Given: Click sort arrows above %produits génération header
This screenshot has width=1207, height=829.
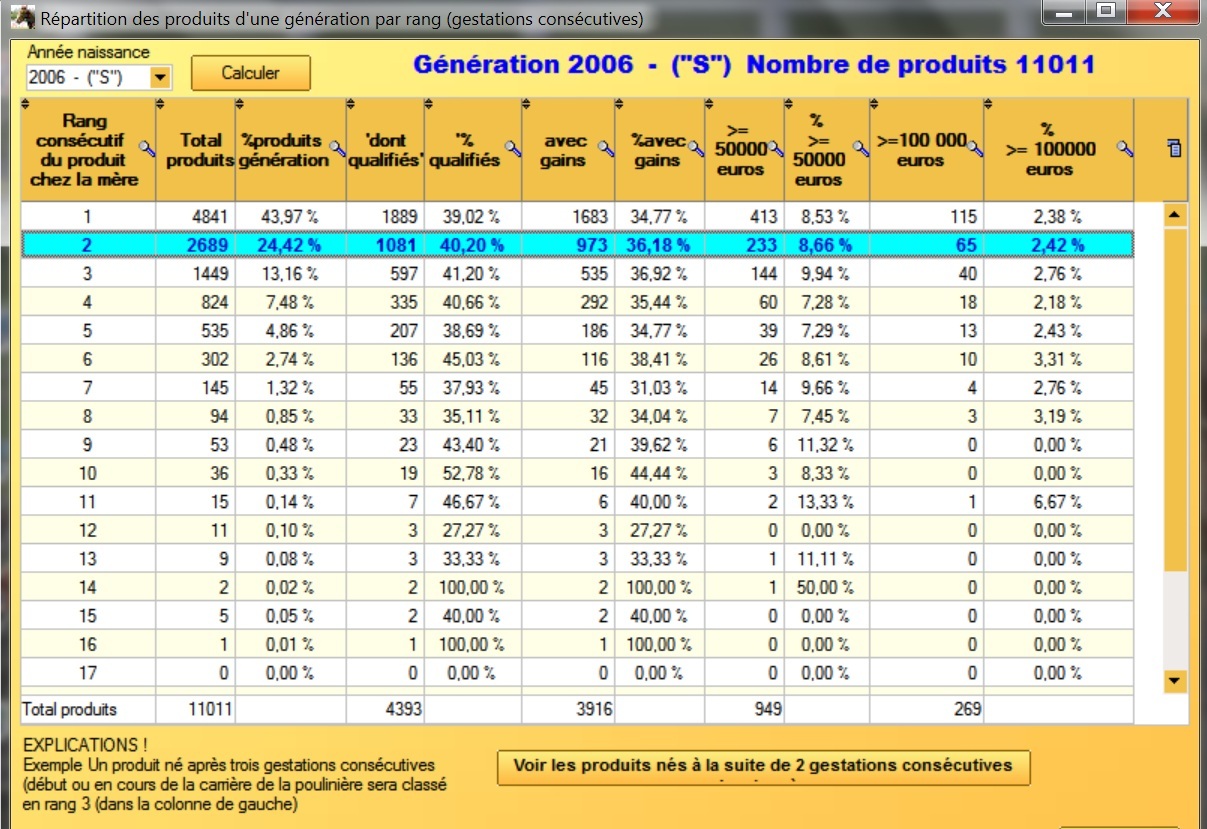Looking at the screenshot, I should pos(240,103).
